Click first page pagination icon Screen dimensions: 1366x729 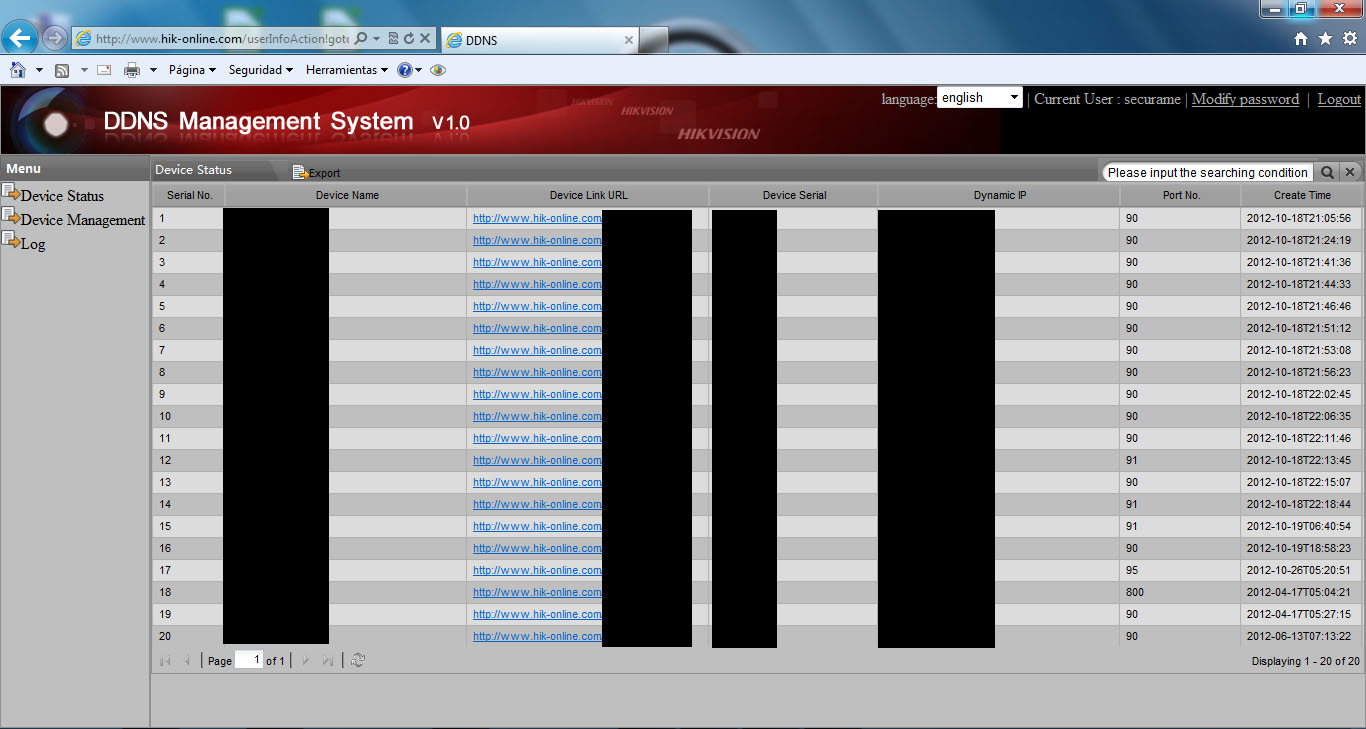pyautogui.click(x=165, y=660)
